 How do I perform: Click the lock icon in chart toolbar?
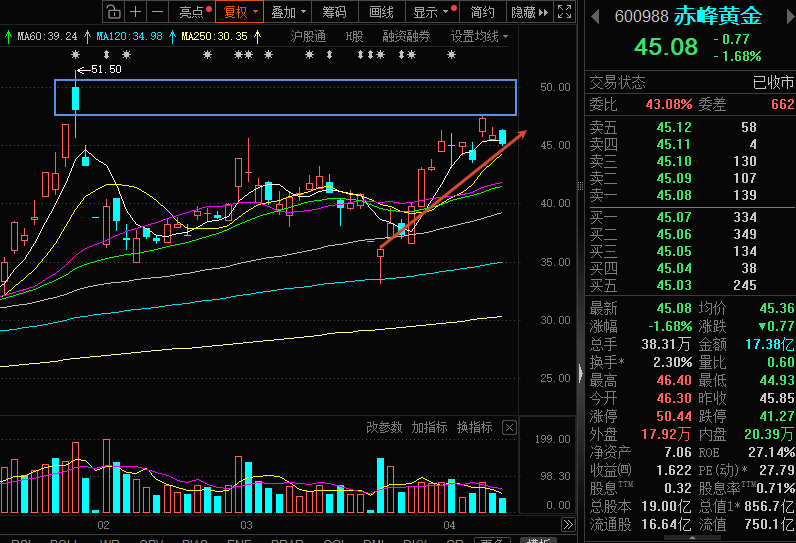(x=114, y=12)
